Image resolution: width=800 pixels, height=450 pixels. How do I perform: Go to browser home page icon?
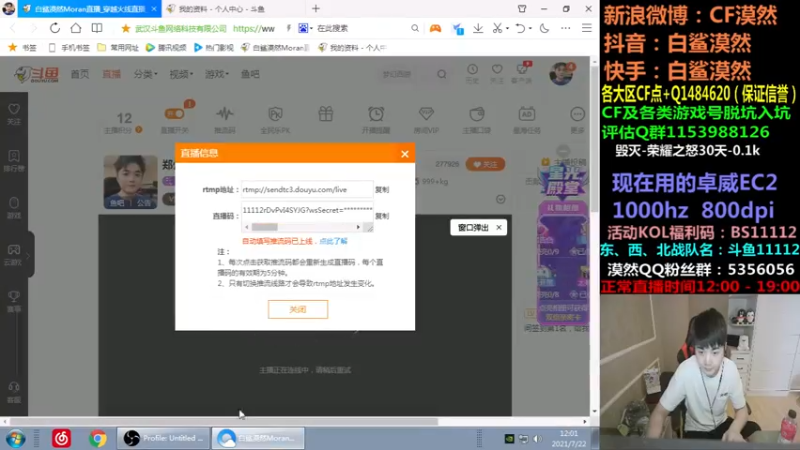[x=76, y=28]
